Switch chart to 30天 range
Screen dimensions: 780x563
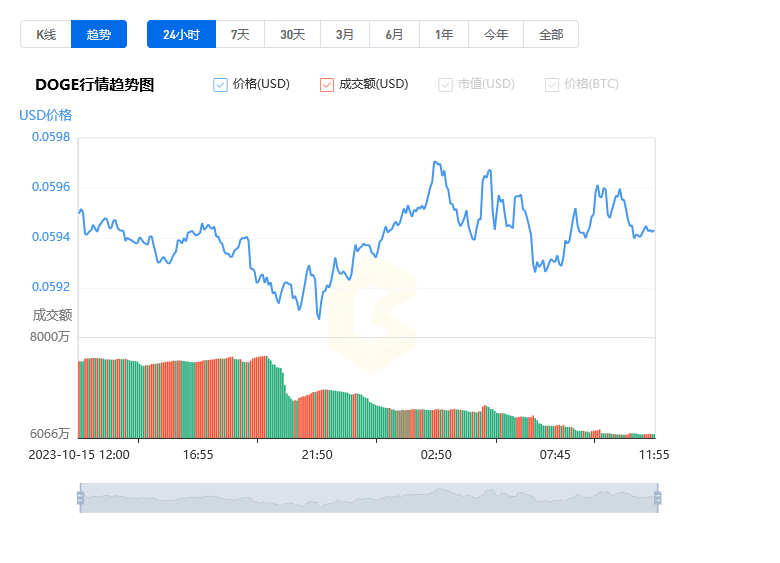292,34
